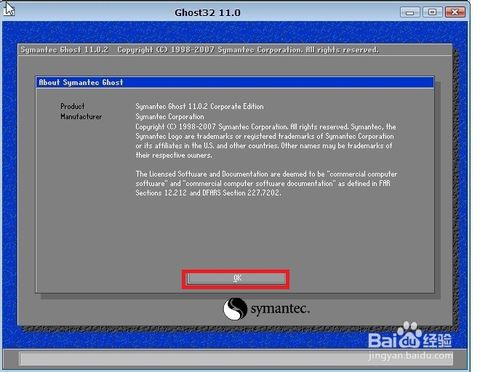Screen dimensions: 480x372
Task: Click the Licensed Software and Documentation paragraph
Action: (x=266, y=183)
